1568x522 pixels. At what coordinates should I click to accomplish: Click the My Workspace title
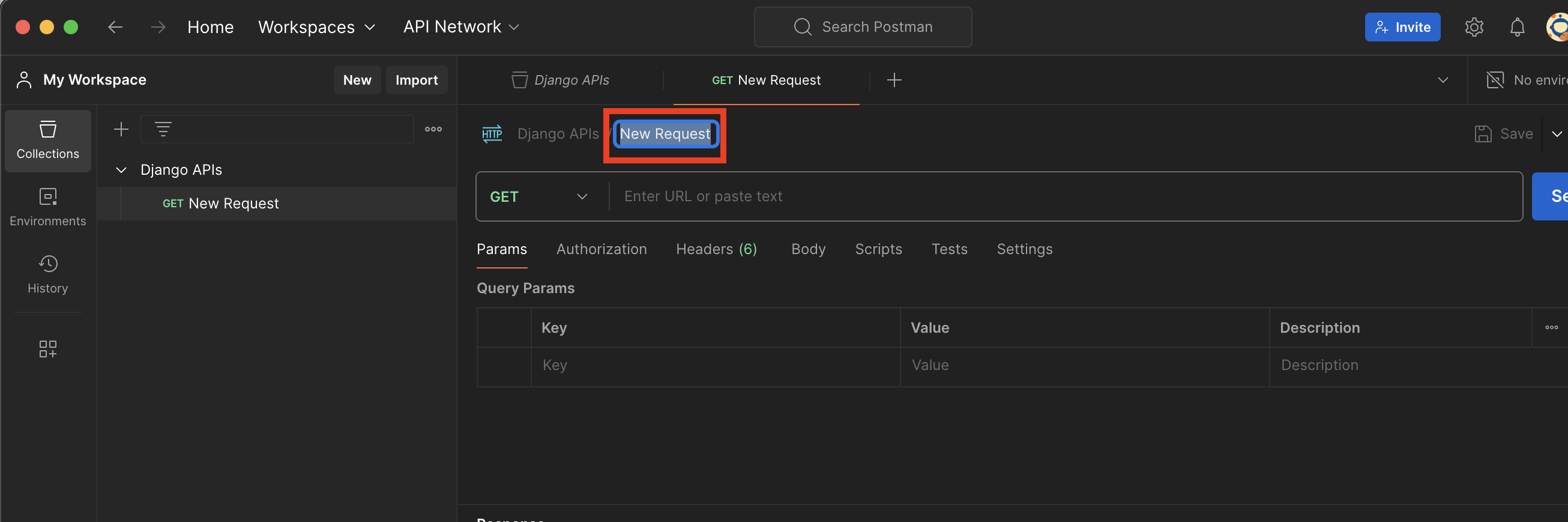click(x=94, y=80)
